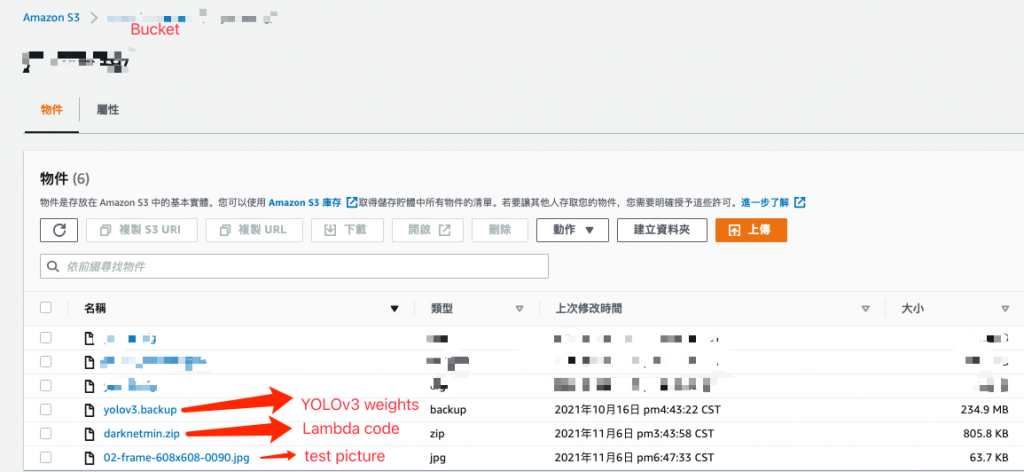1024x472 pixels.
Task: Click external link icon after Amazon S3 庫存
Action: click(x=352, y=202)
